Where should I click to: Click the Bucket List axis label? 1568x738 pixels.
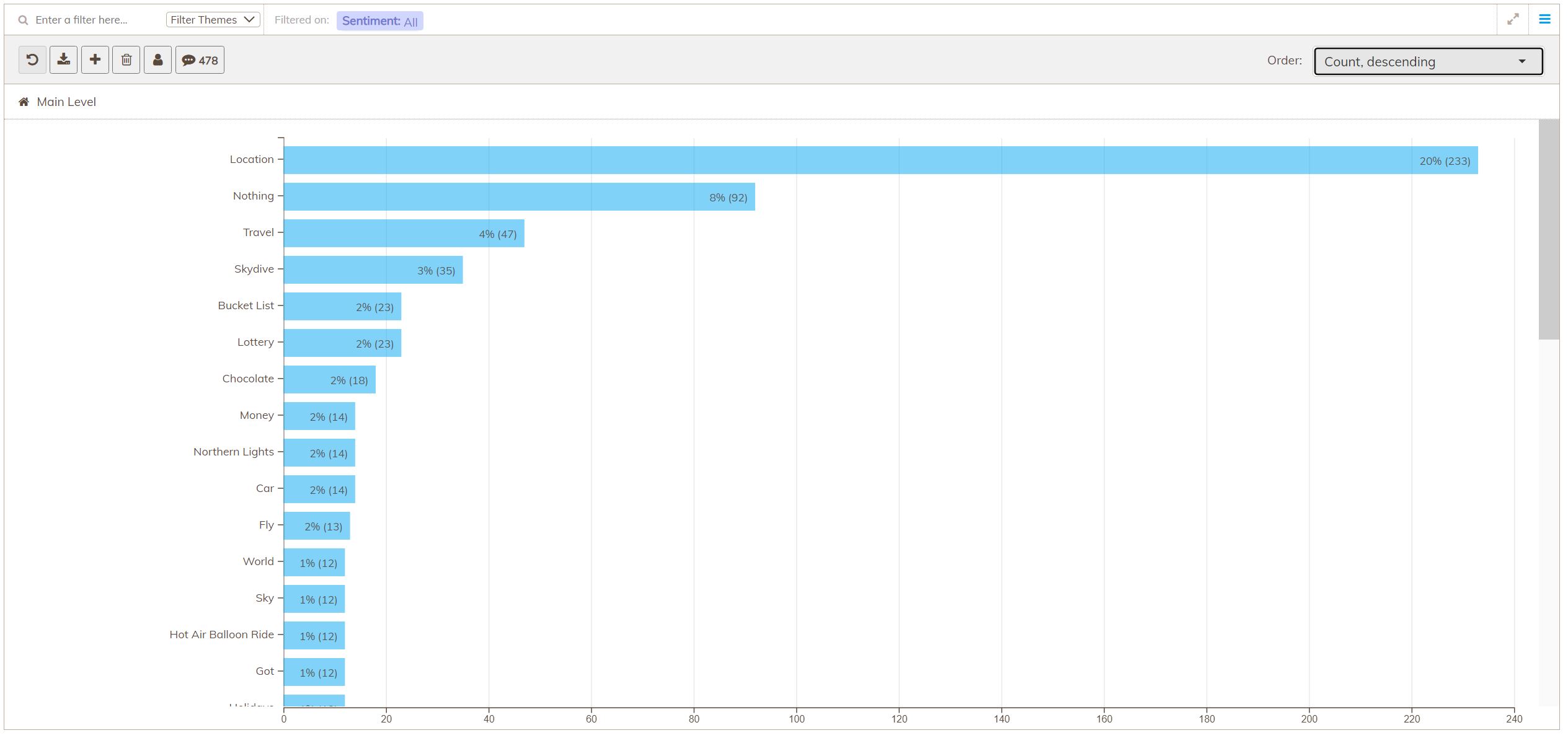(246, 305)
